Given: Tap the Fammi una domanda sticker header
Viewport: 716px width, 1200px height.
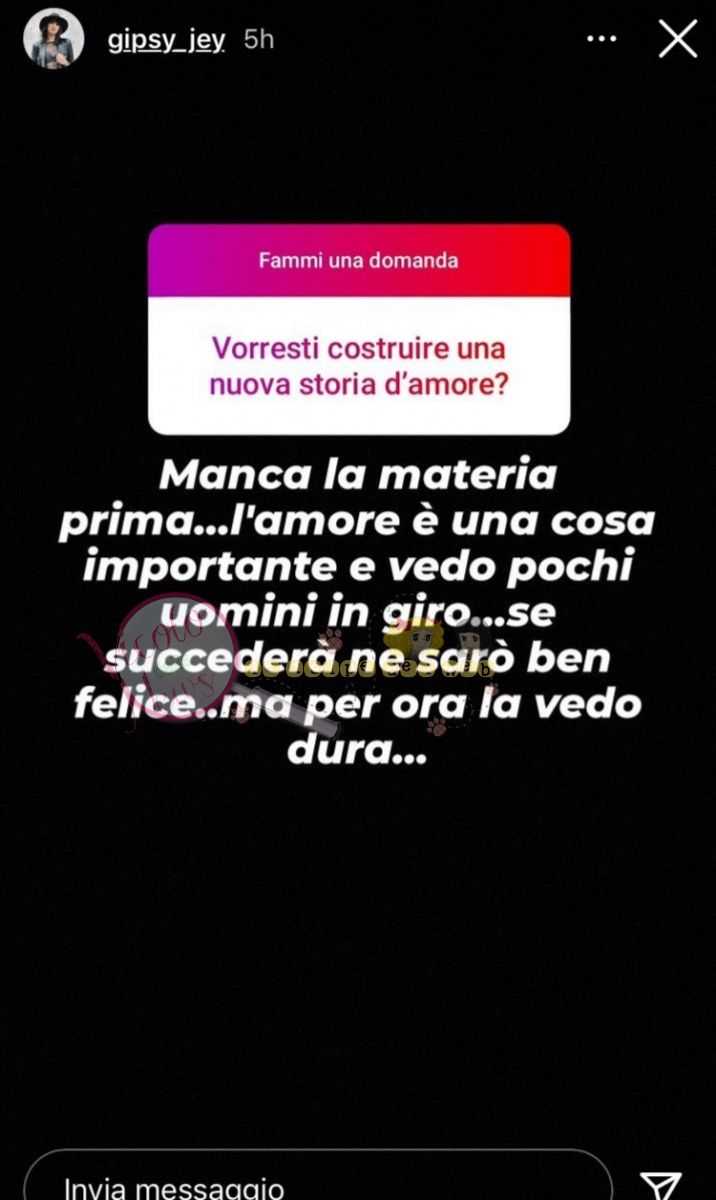Looking at the screenshot, I should [x=359, y=260].
